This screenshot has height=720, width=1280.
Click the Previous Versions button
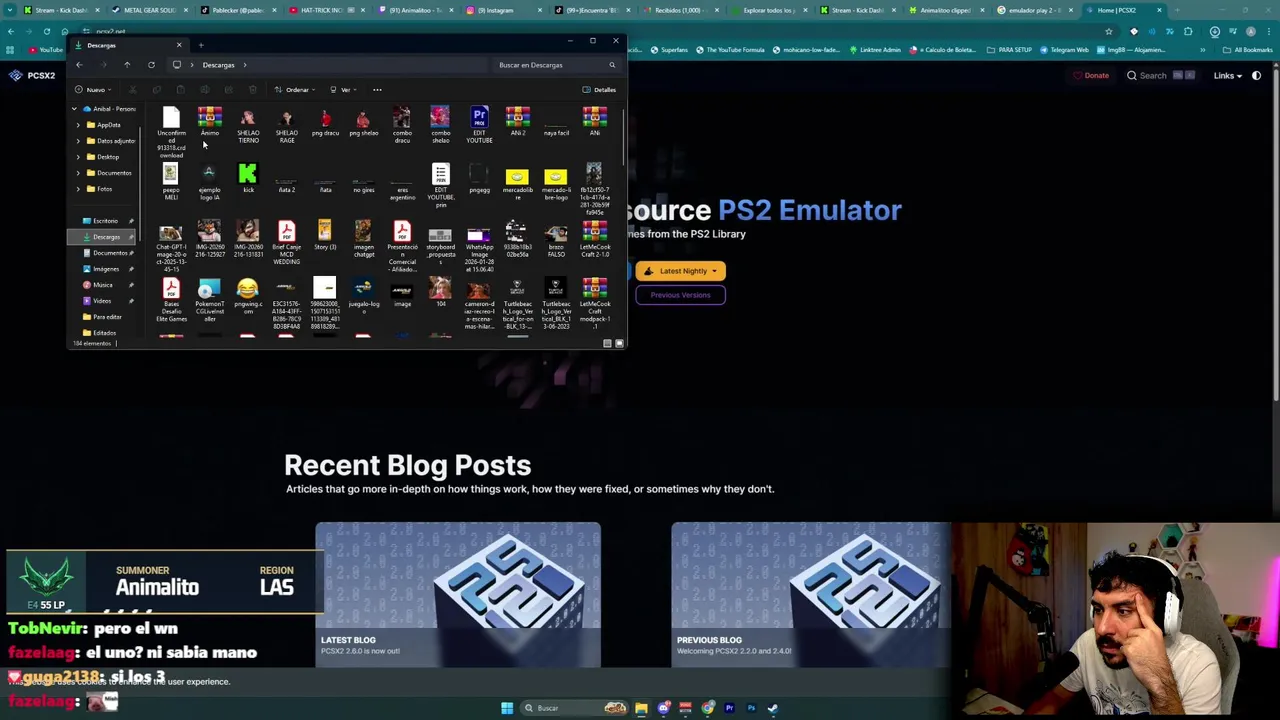pos(680,295)
